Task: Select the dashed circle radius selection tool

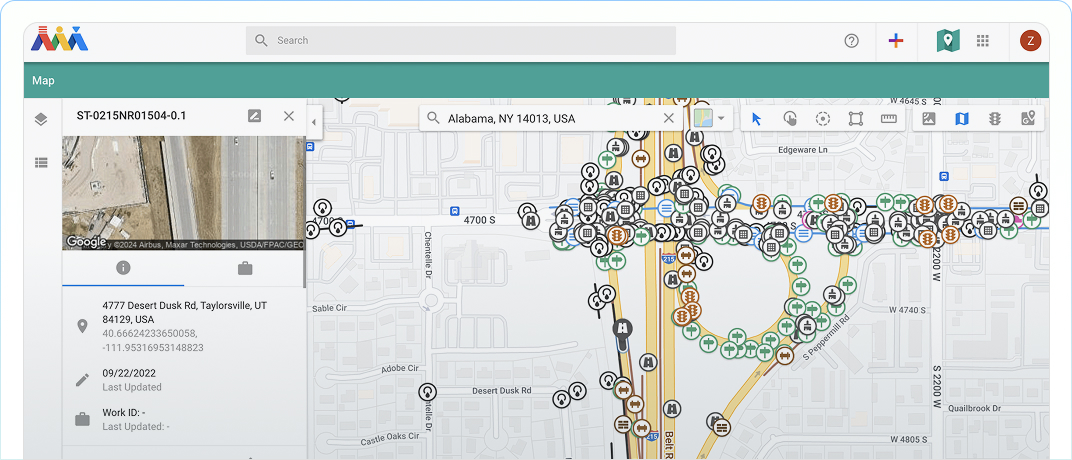Action: click(x=822, y=118)
